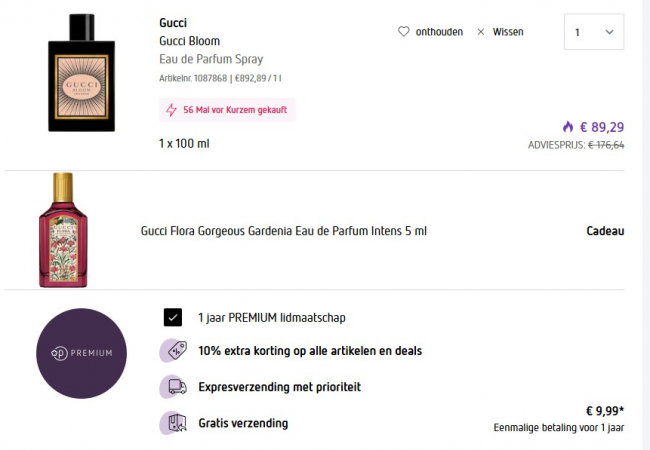Screen dimensions: 650x450
Task: Click the Gucci Bloom perfume bottle image
Action: pyautogui.click(x=82, y=73)
